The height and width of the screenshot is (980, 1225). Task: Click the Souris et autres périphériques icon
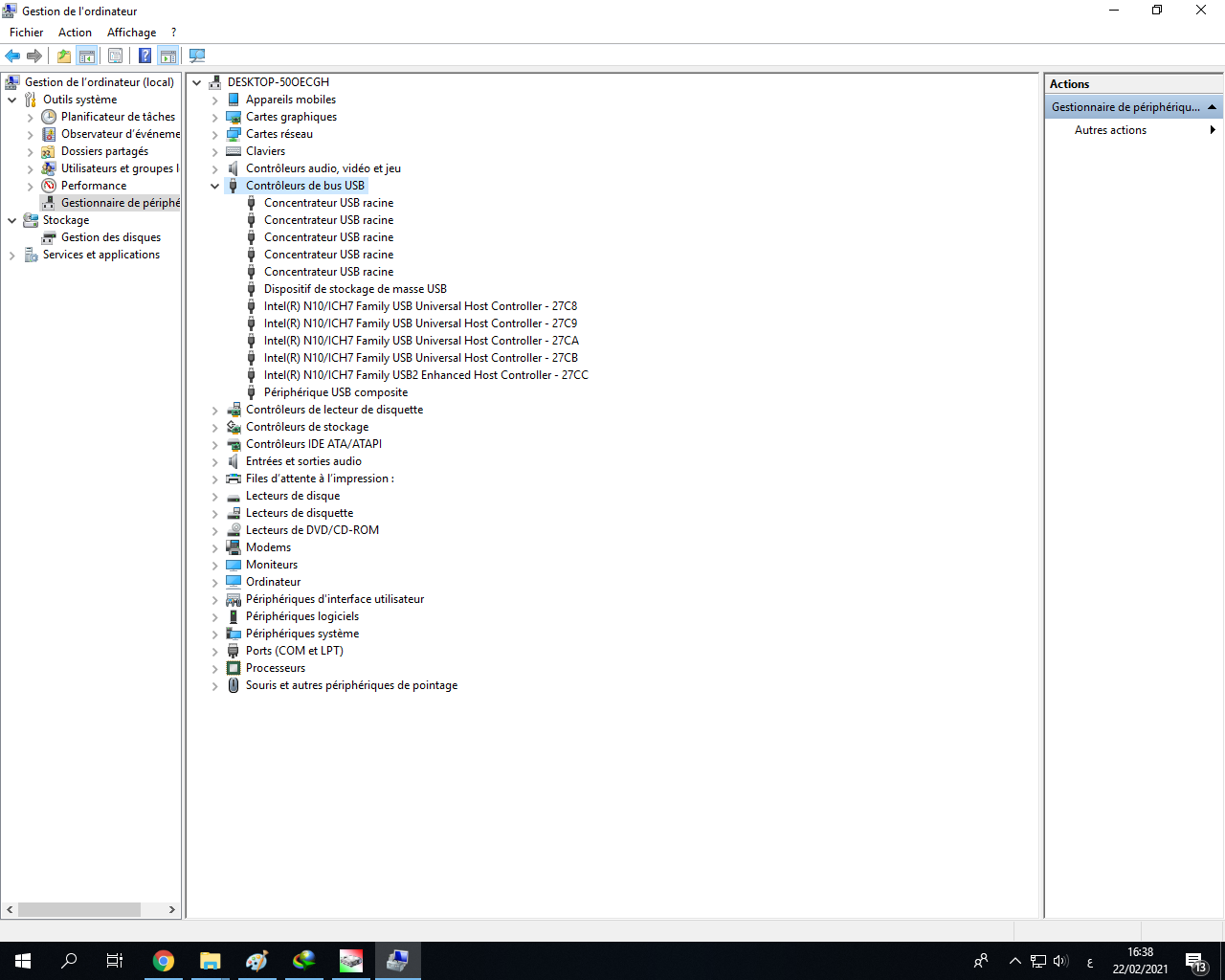click(234, 685)
